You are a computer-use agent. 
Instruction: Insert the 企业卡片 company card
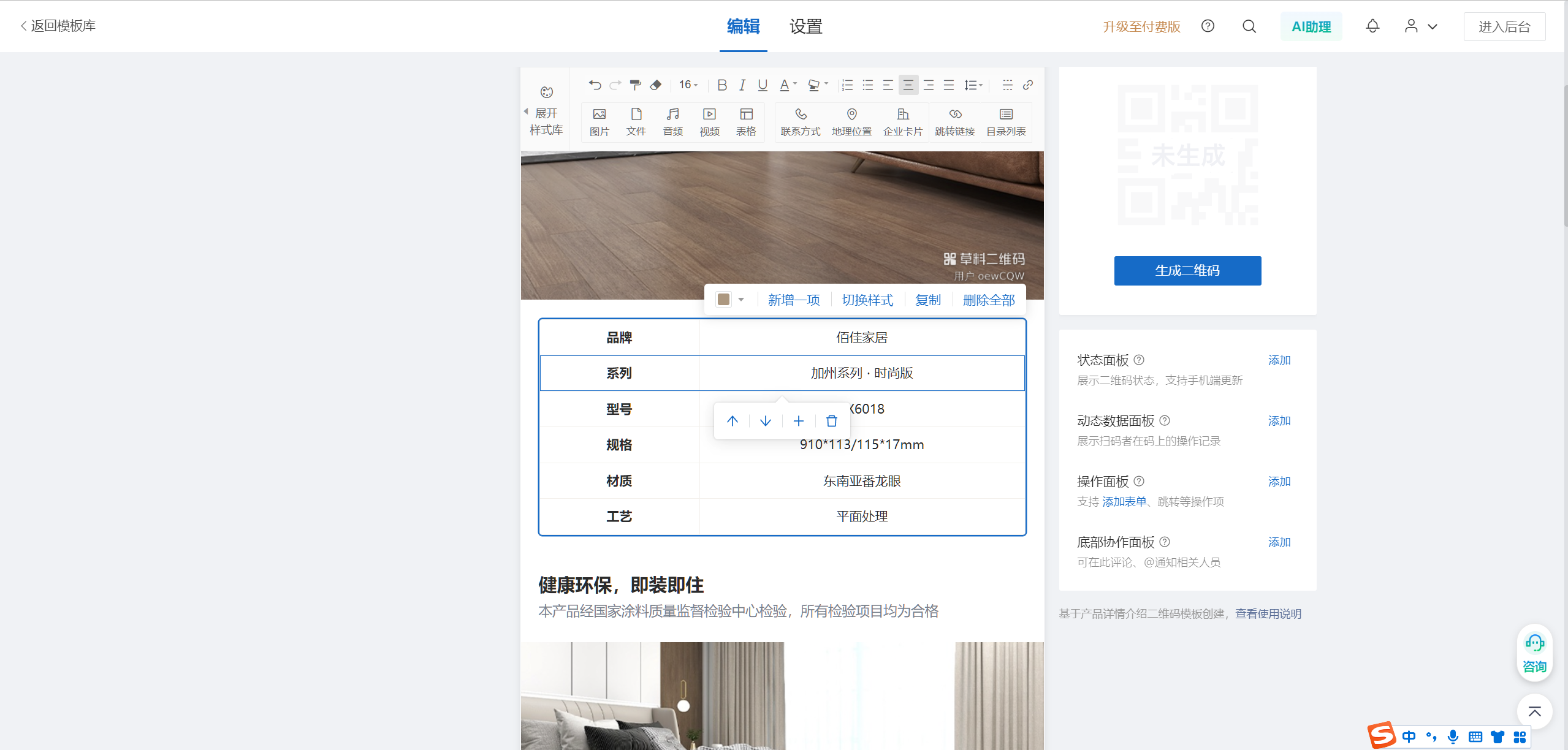[x=902, y=122]
